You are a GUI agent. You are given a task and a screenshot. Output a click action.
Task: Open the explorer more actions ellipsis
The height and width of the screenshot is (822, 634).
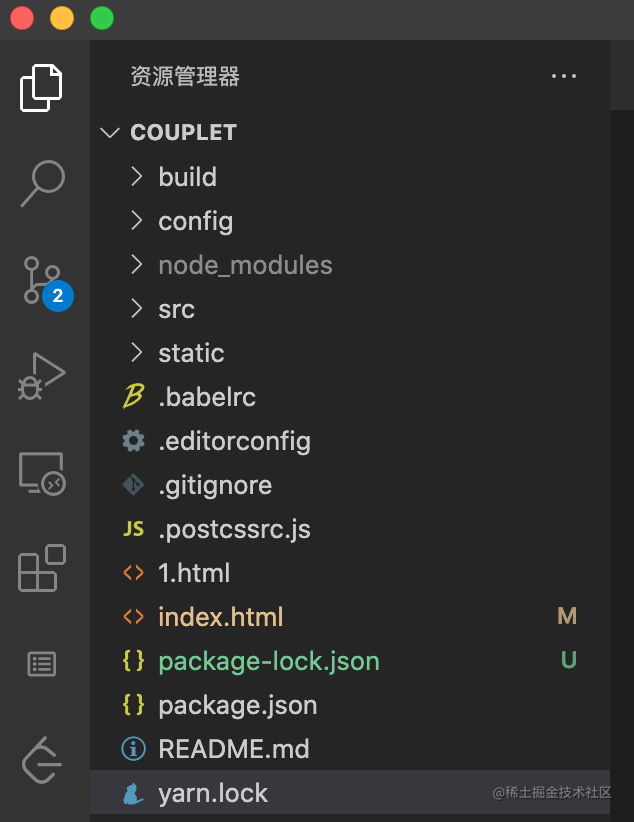(x=564, y=77)
